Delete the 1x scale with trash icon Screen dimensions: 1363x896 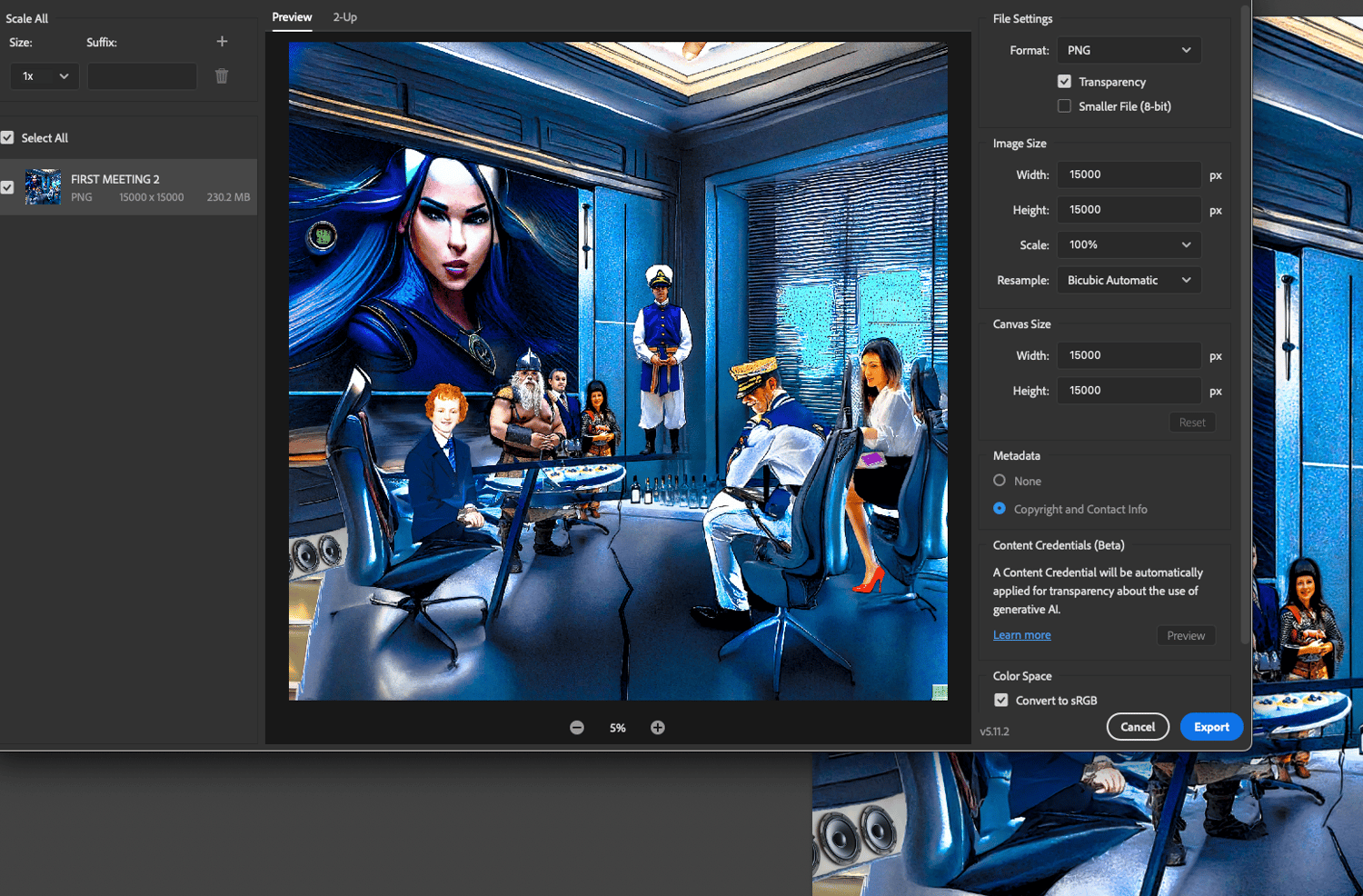(222, 76)
